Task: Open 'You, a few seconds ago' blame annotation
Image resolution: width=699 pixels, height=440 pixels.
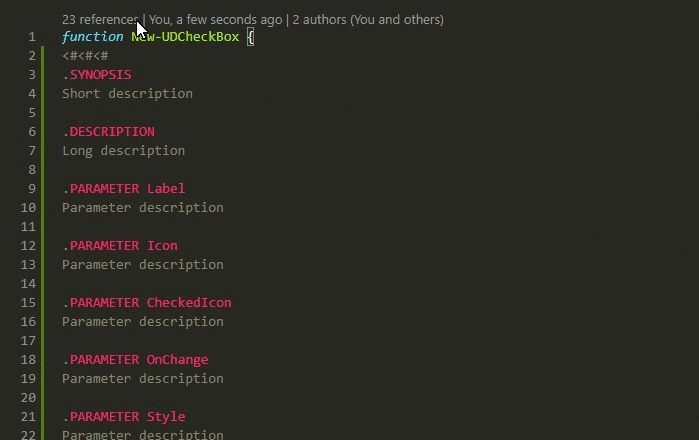Action: pyautogui.click(x=216, y=20)
